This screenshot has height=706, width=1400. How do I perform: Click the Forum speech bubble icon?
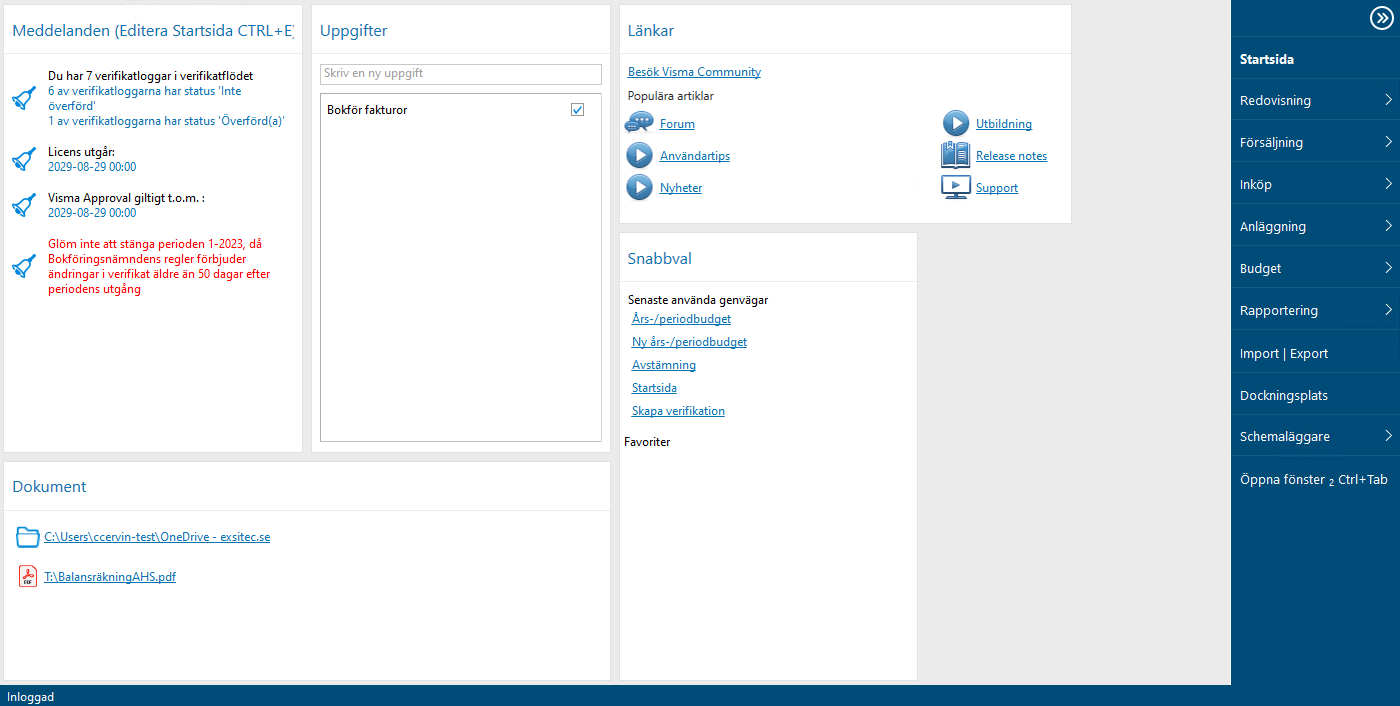tap(639, 123)
